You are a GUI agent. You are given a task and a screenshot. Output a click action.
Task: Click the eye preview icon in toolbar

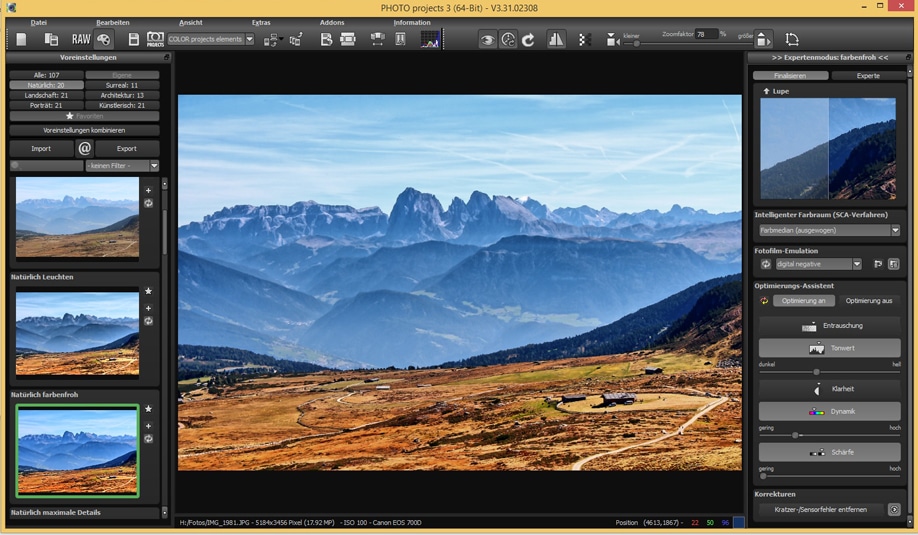(487, 40)
